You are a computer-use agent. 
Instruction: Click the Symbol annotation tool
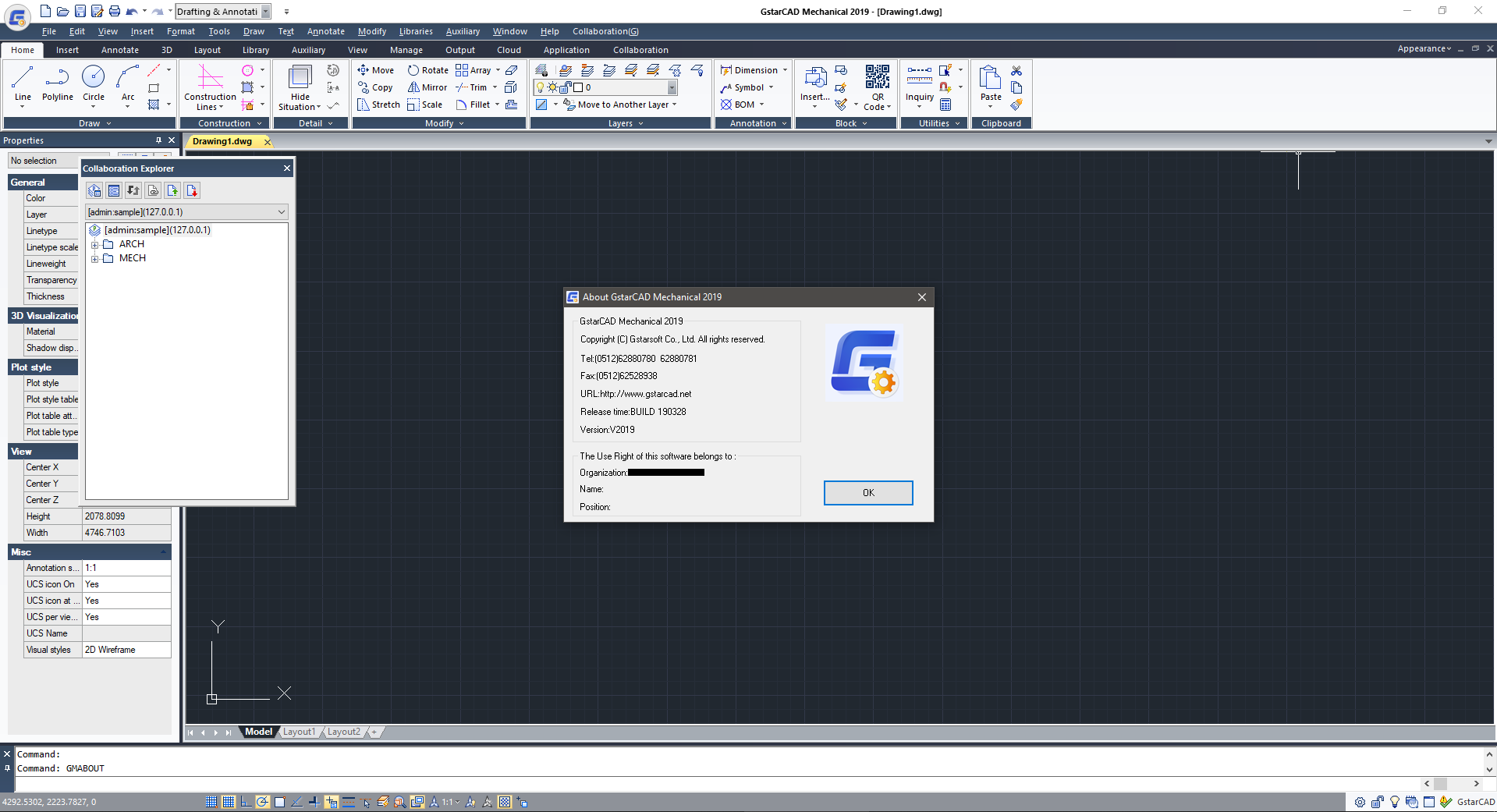pos(743,87)
